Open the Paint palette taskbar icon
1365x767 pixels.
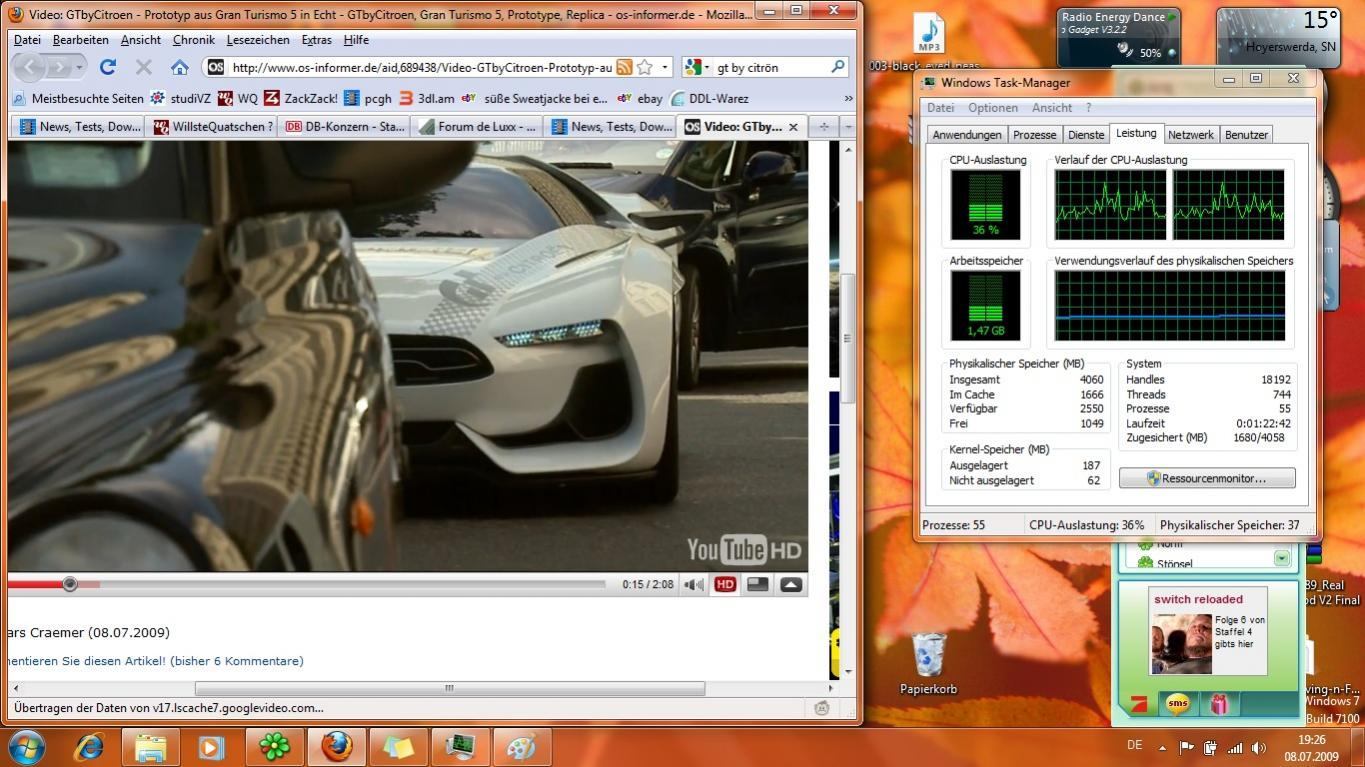point(521,747)
